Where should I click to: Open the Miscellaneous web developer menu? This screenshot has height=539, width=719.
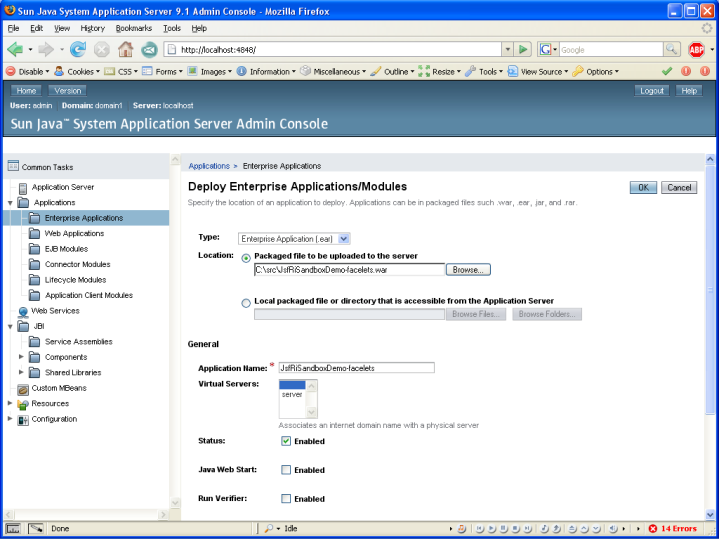click(x=333, y=72)
